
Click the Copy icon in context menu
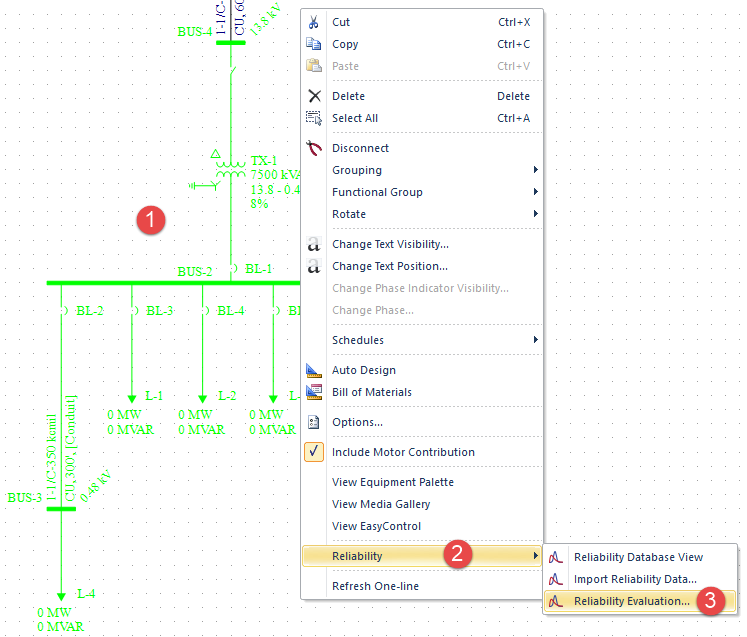click(314, 44)
